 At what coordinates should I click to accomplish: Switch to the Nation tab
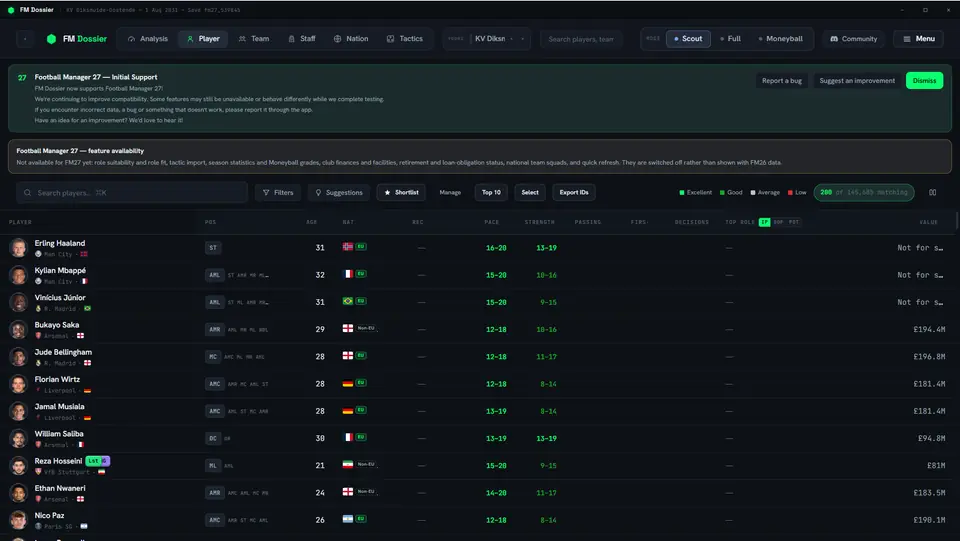(x=351, y=39)
